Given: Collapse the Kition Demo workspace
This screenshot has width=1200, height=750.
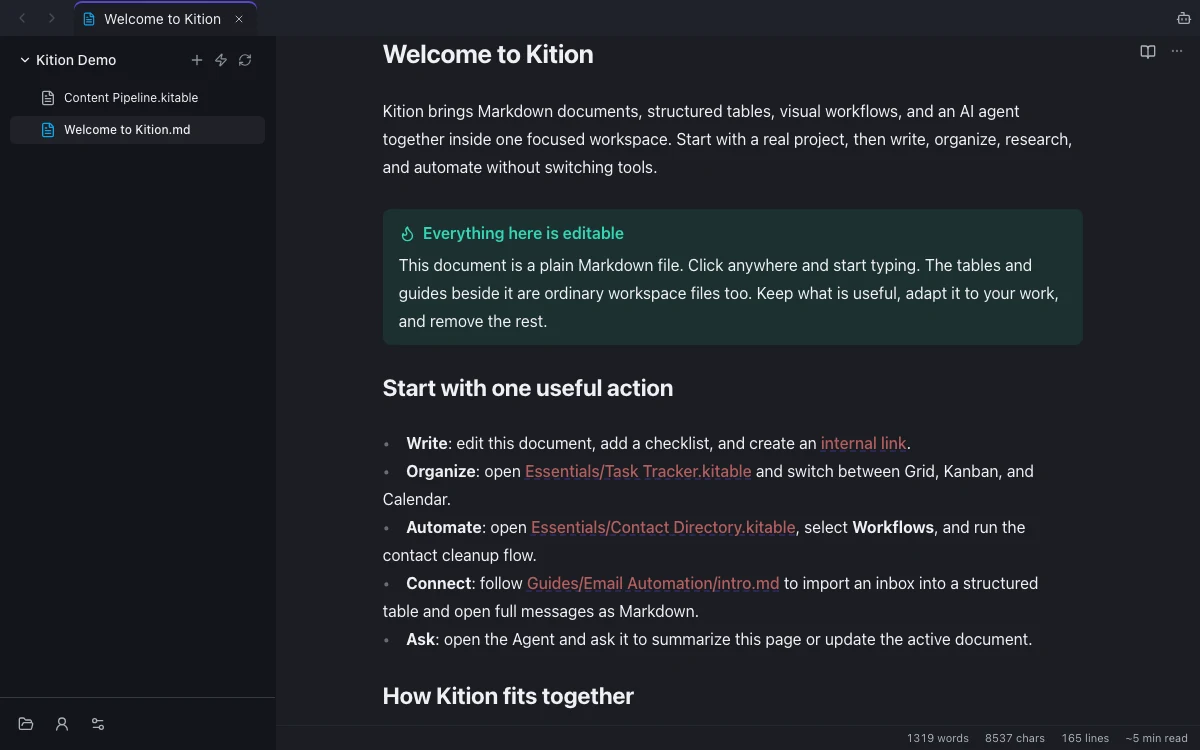Looking at the screenshot, I should [x=25, y=60].
